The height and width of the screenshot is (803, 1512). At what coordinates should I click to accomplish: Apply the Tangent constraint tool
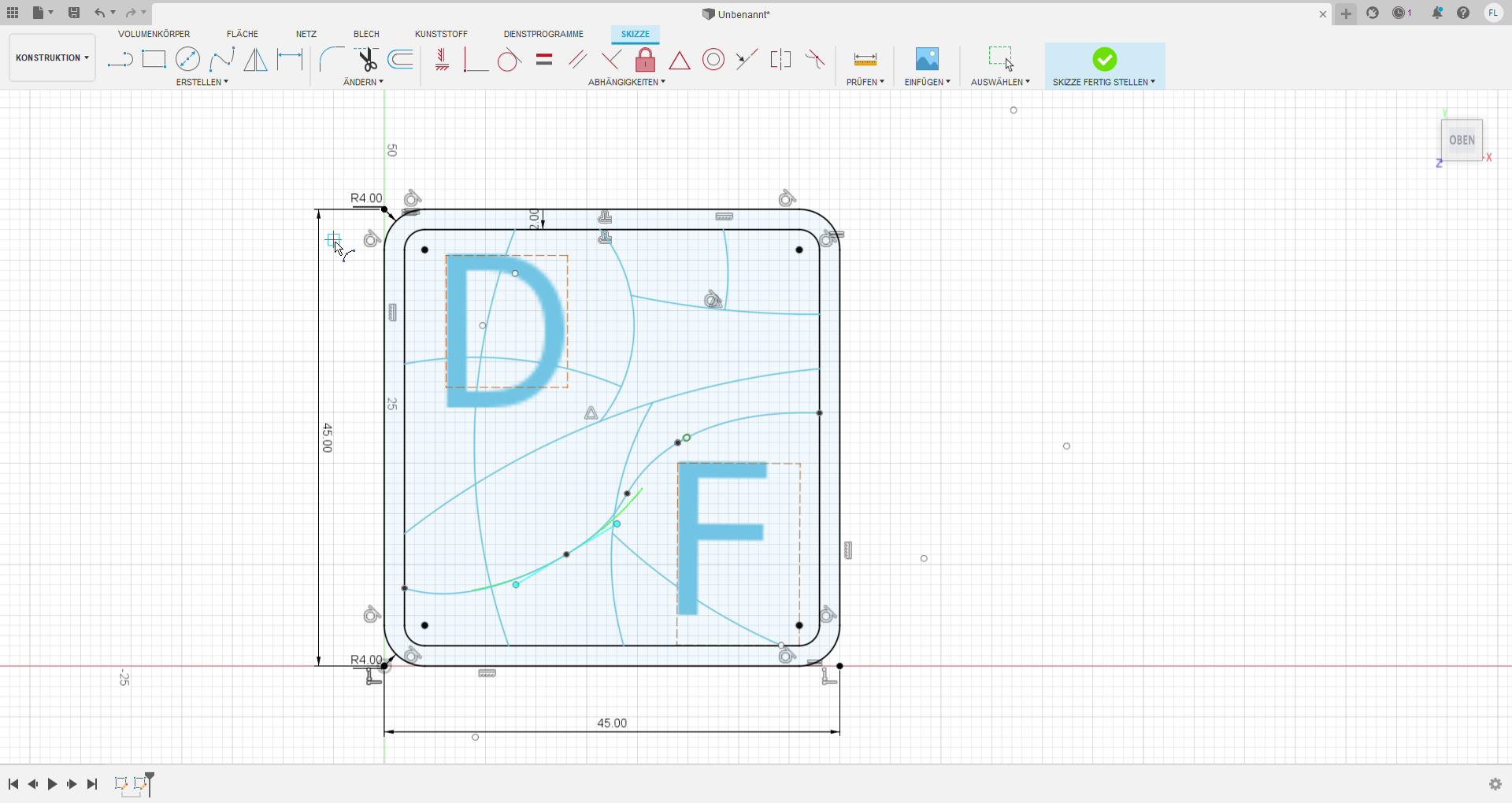coord(509,60)
